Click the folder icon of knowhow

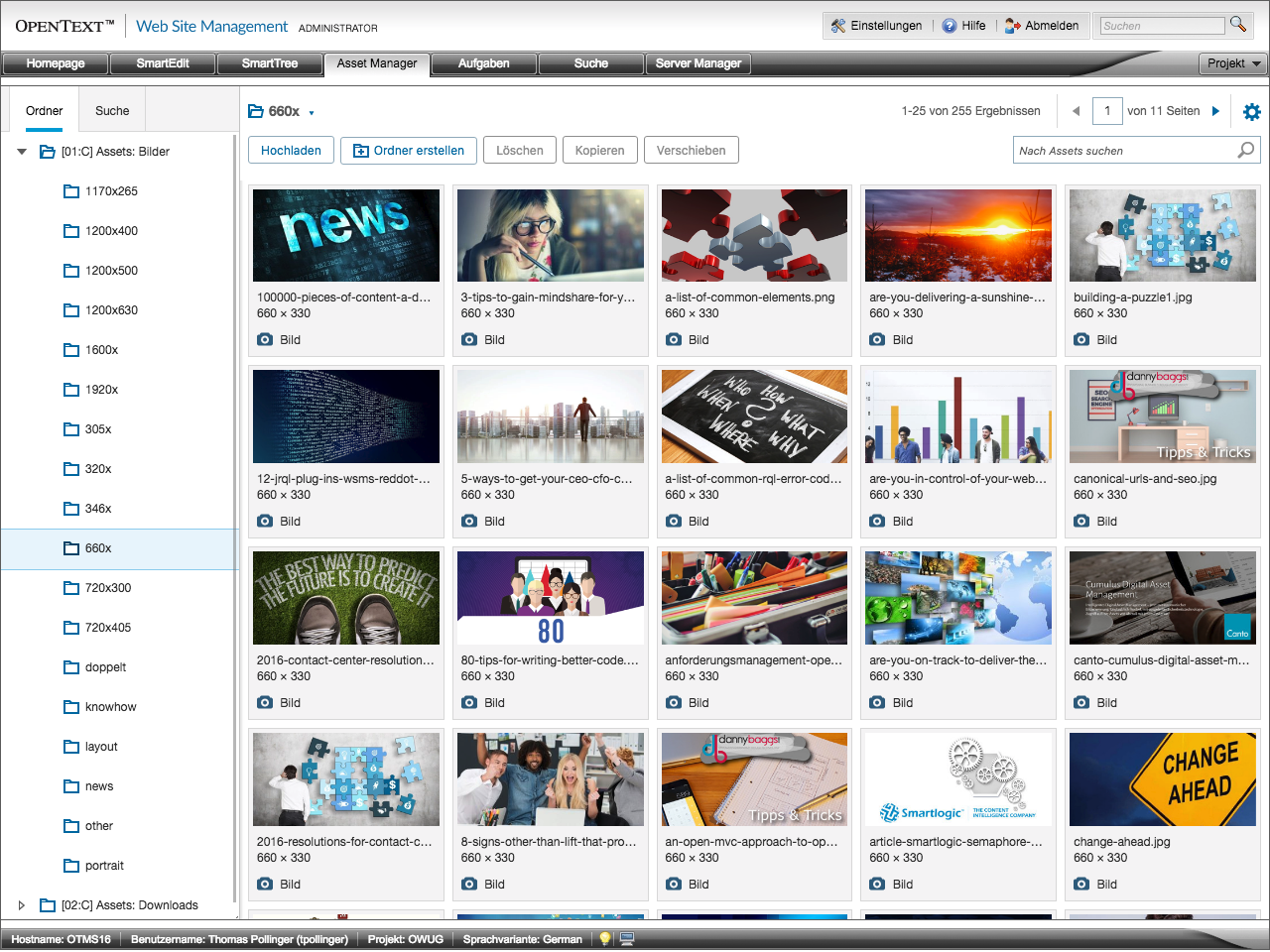(x=71, y=707)
